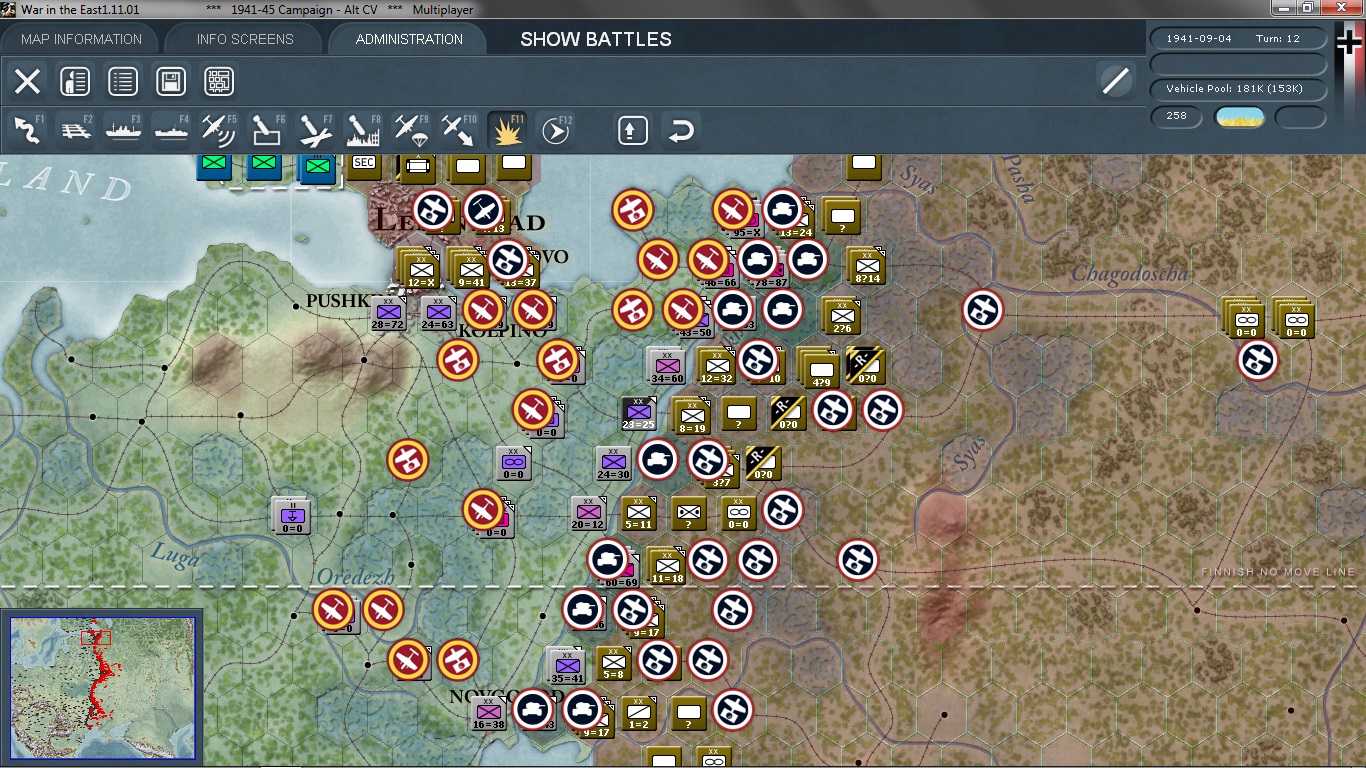The width and height of the screenshot is (1366, 768).
Task: Select the 24=30 unit counter
Action: [x=613, y=464]
